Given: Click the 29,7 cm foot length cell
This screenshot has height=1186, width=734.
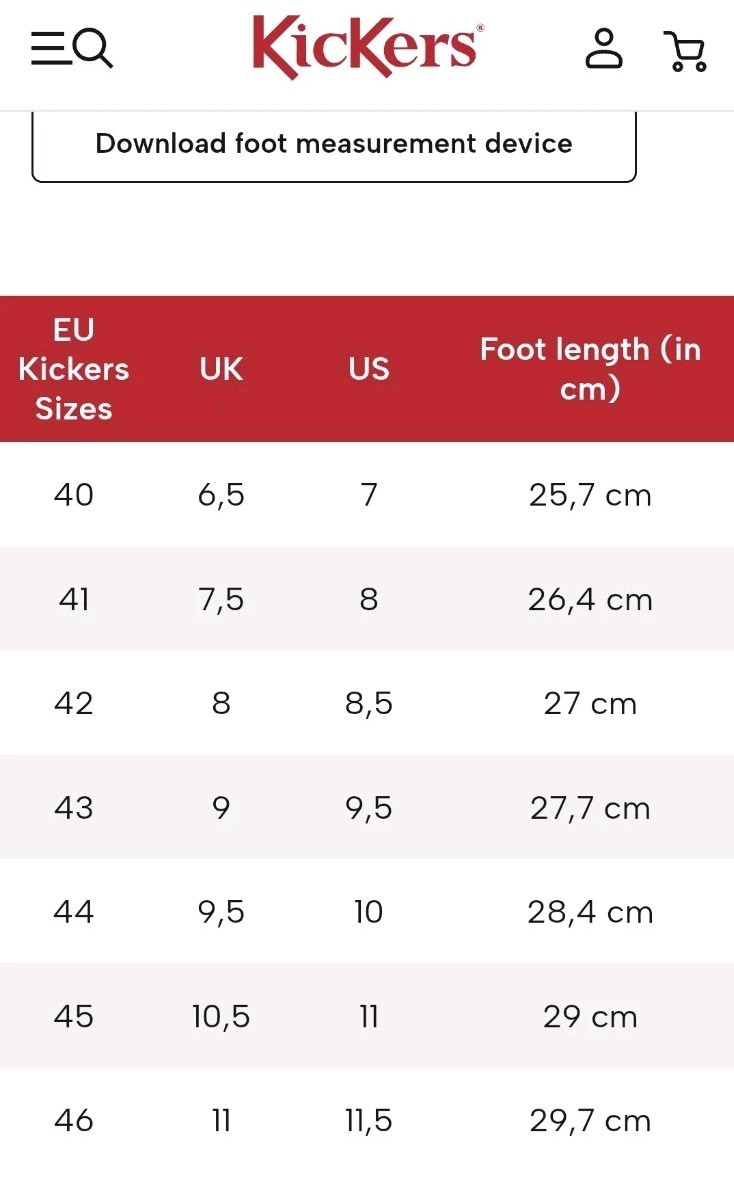Looking at the screenshot, I should point(590,1120).
